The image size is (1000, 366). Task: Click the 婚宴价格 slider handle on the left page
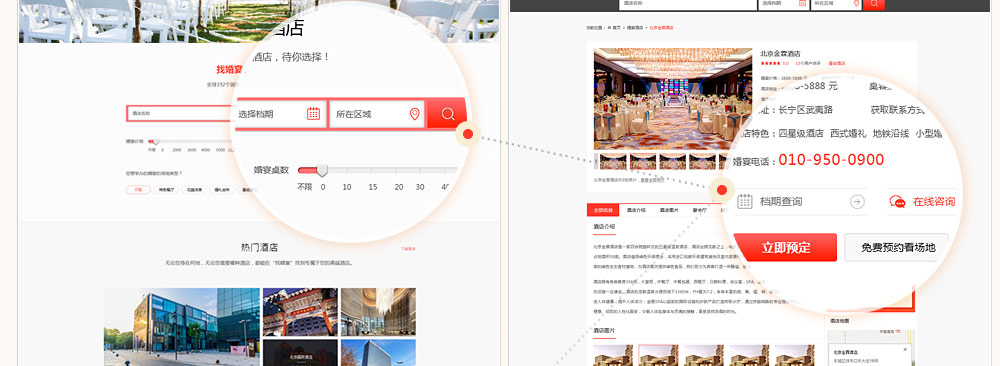[155, 142]
